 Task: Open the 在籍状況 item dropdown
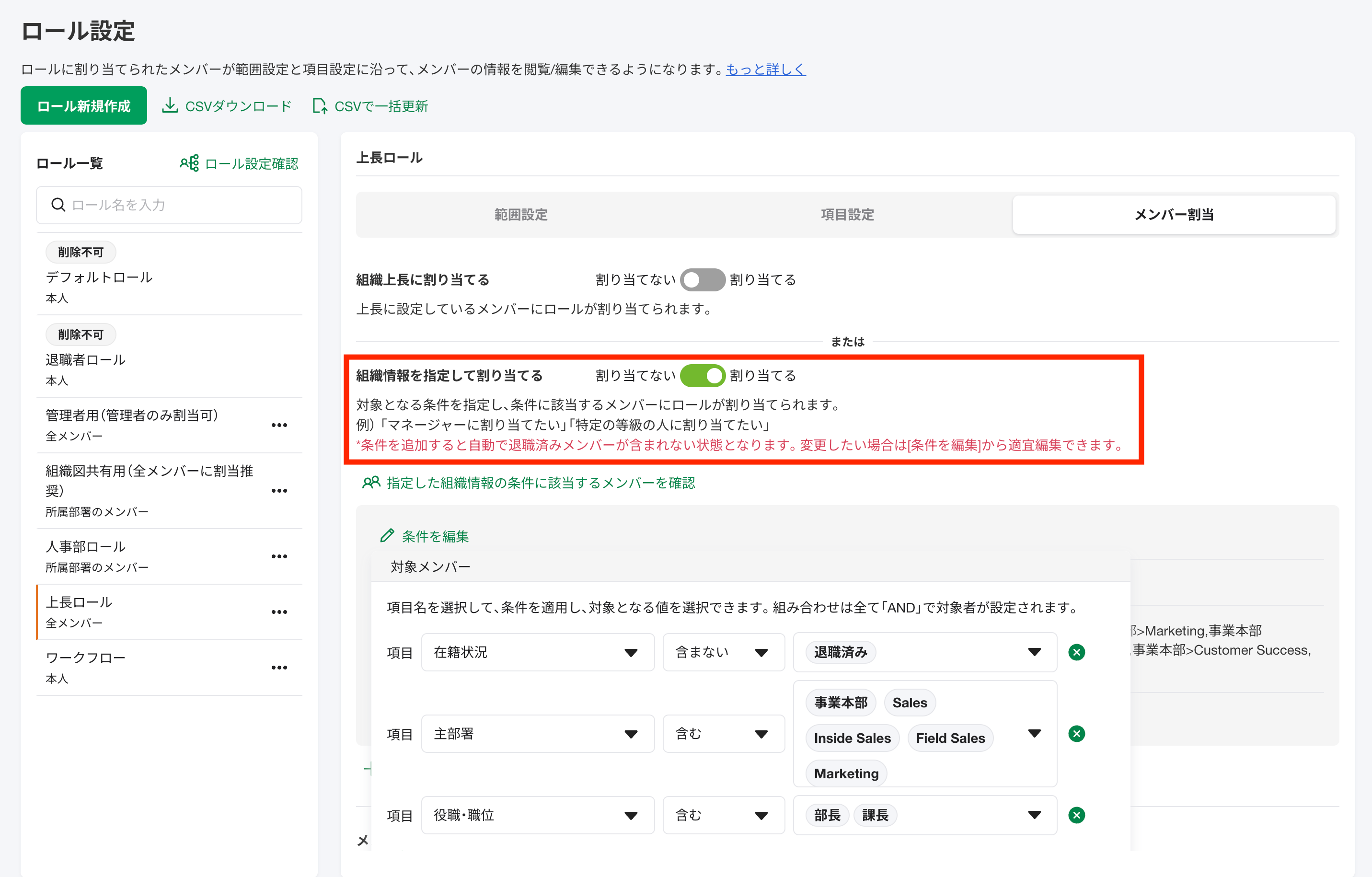pos(631,652)
